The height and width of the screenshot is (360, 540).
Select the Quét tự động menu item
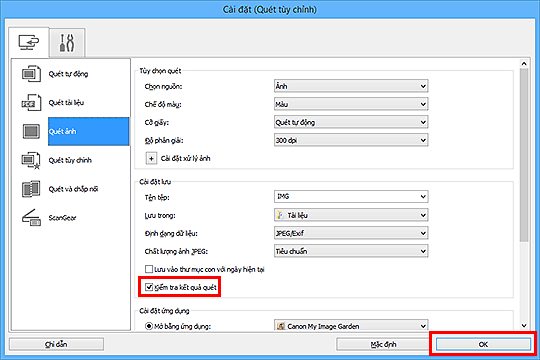point(68,74)
